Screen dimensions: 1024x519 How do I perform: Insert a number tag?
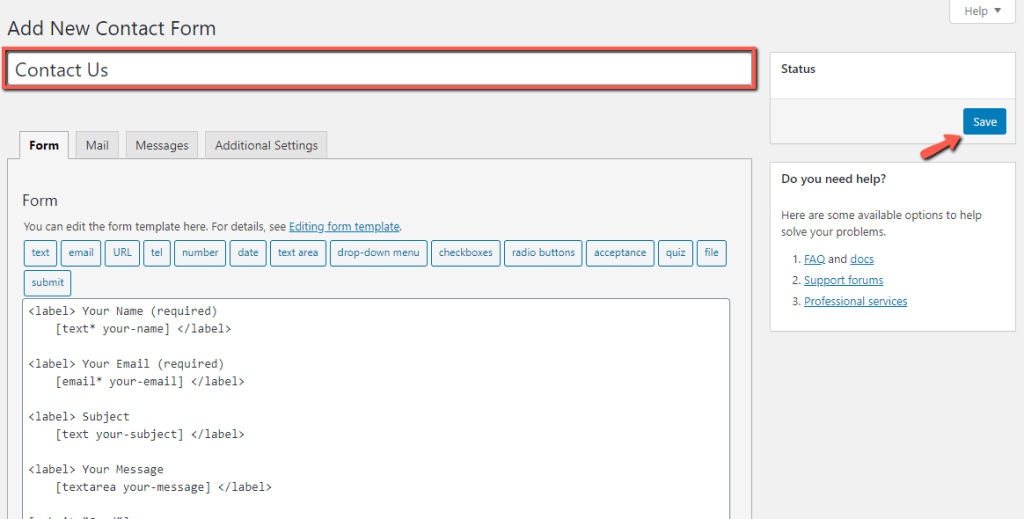pos(200,253)
